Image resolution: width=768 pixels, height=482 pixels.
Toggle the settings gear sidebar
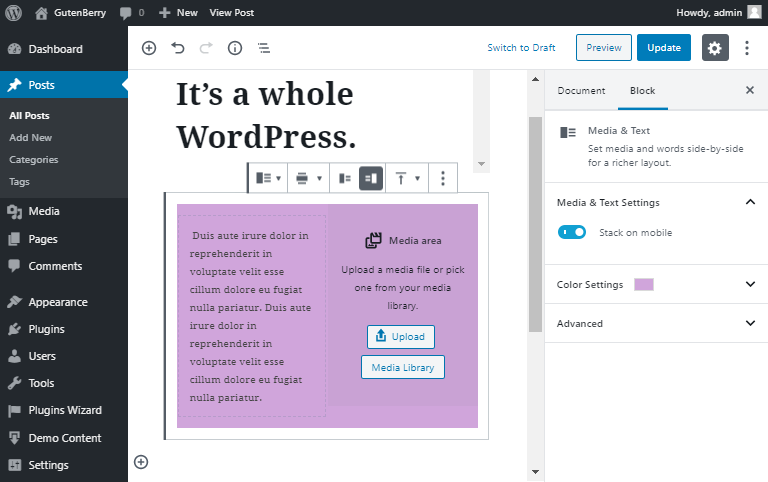pos(715,48)
